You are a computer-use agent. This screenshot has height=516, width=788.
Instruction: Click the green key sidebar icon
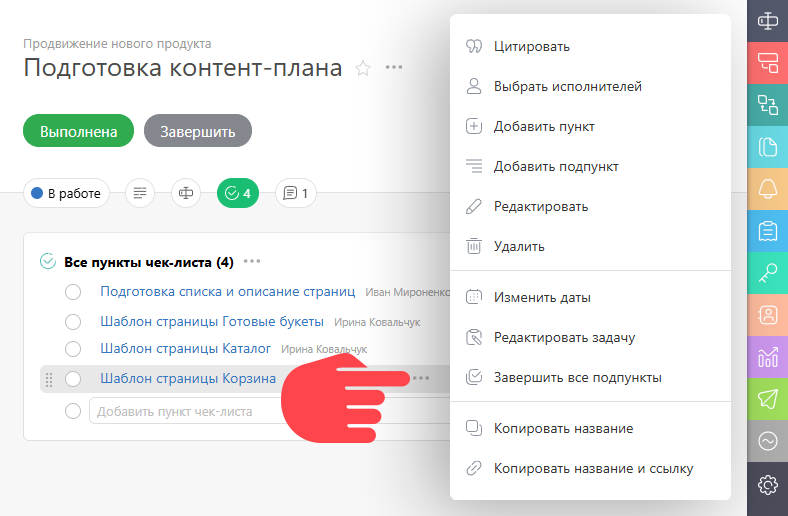[767, 273]
